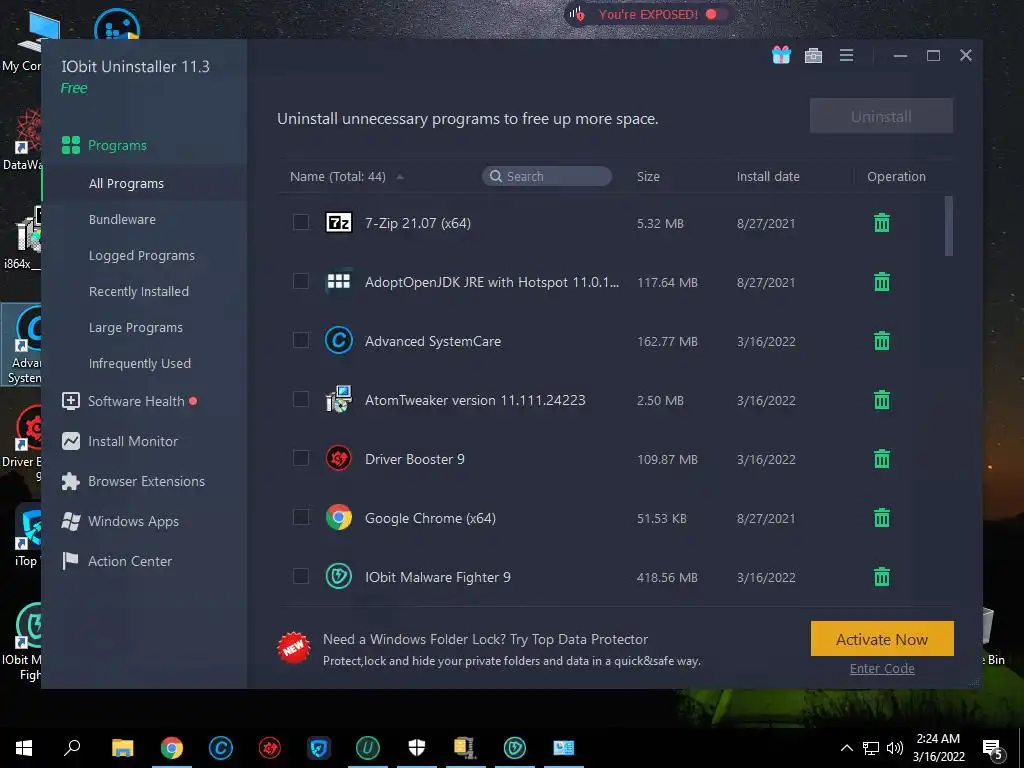Viewport: 1024px width, 768px height.
Task: Open IObit Uninstaller taskbar icon
Action: 368,748
